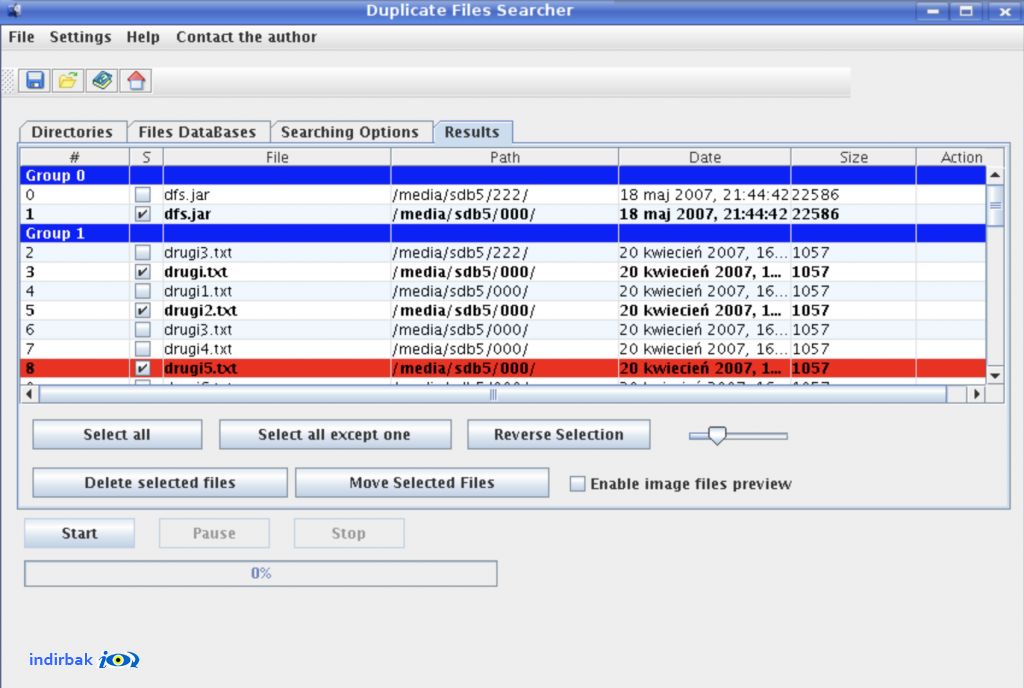This screenshot has height=688, width=1024.
Task: Select the Results tab
Action: [x=472, y=132]
